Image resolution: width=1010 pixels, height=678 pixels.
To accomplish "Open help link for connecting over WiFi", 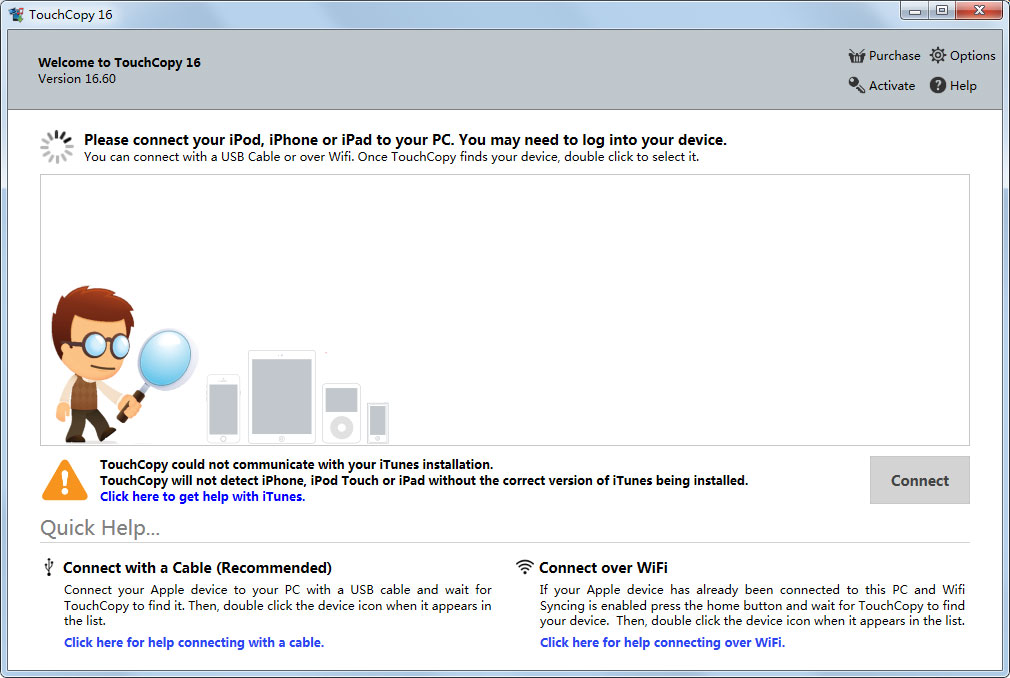I will tap(662, 643).
